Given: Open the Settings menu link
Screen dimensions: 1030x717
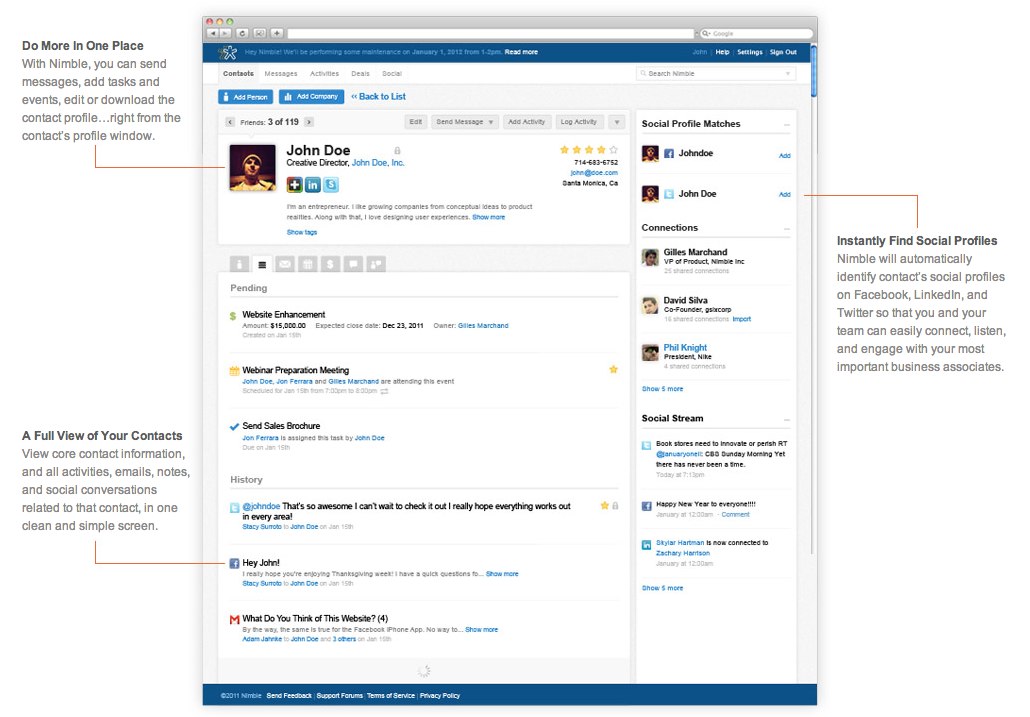Looking at the screenshot, I should (x=750, y=52).
